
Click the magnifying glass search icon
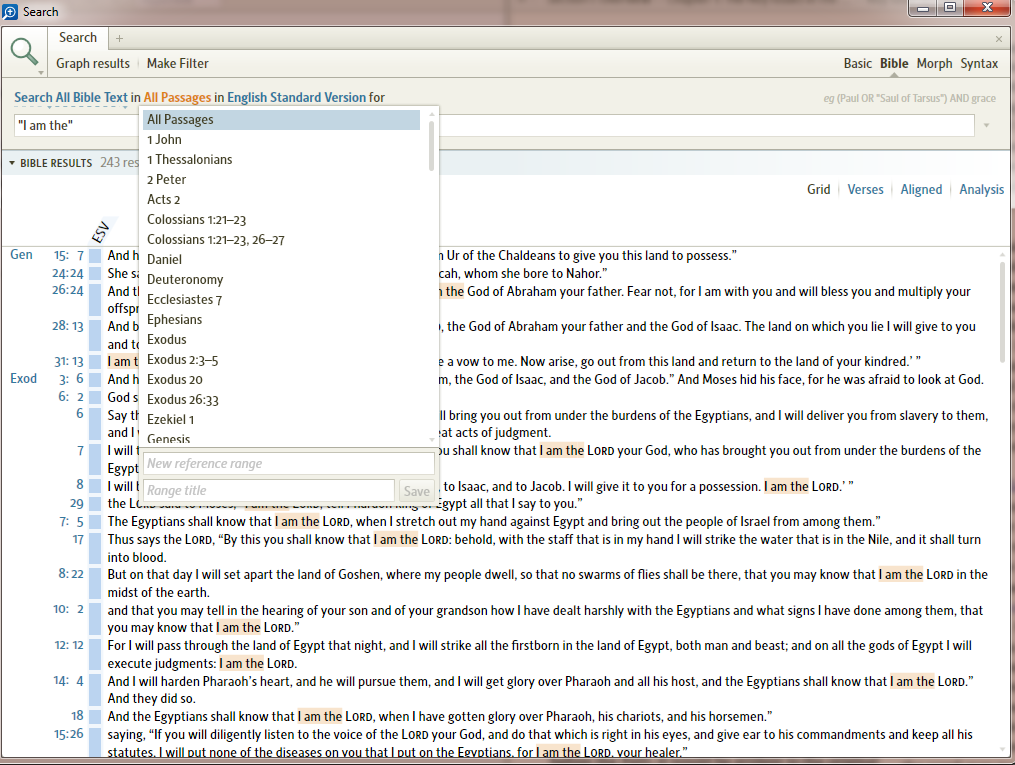[24, 51]
